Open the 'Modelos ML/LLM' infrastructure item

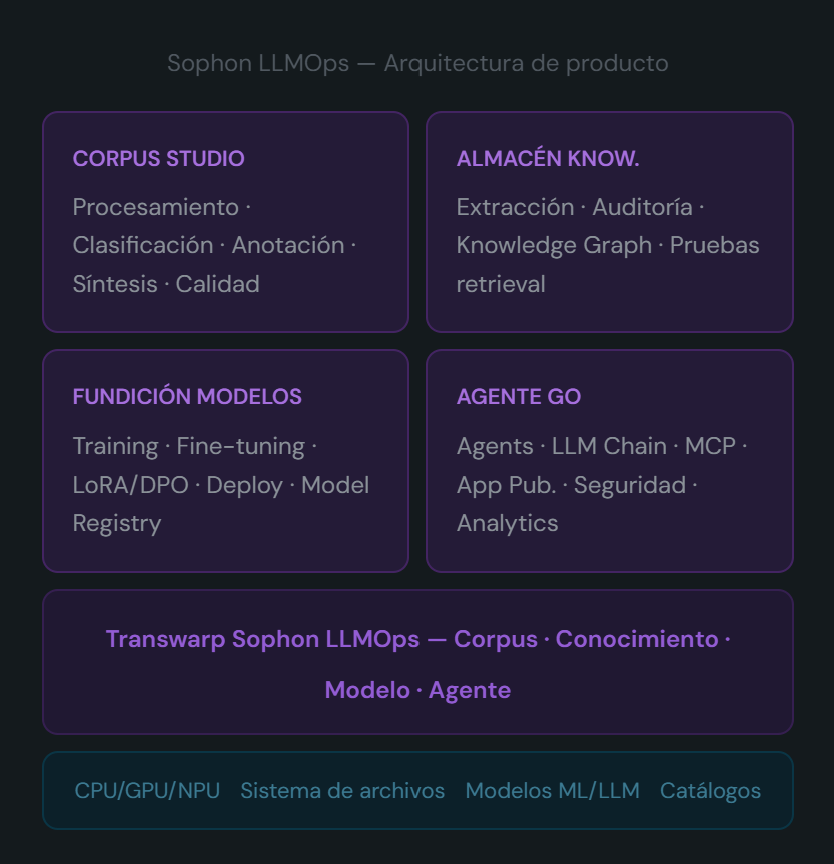552,791
